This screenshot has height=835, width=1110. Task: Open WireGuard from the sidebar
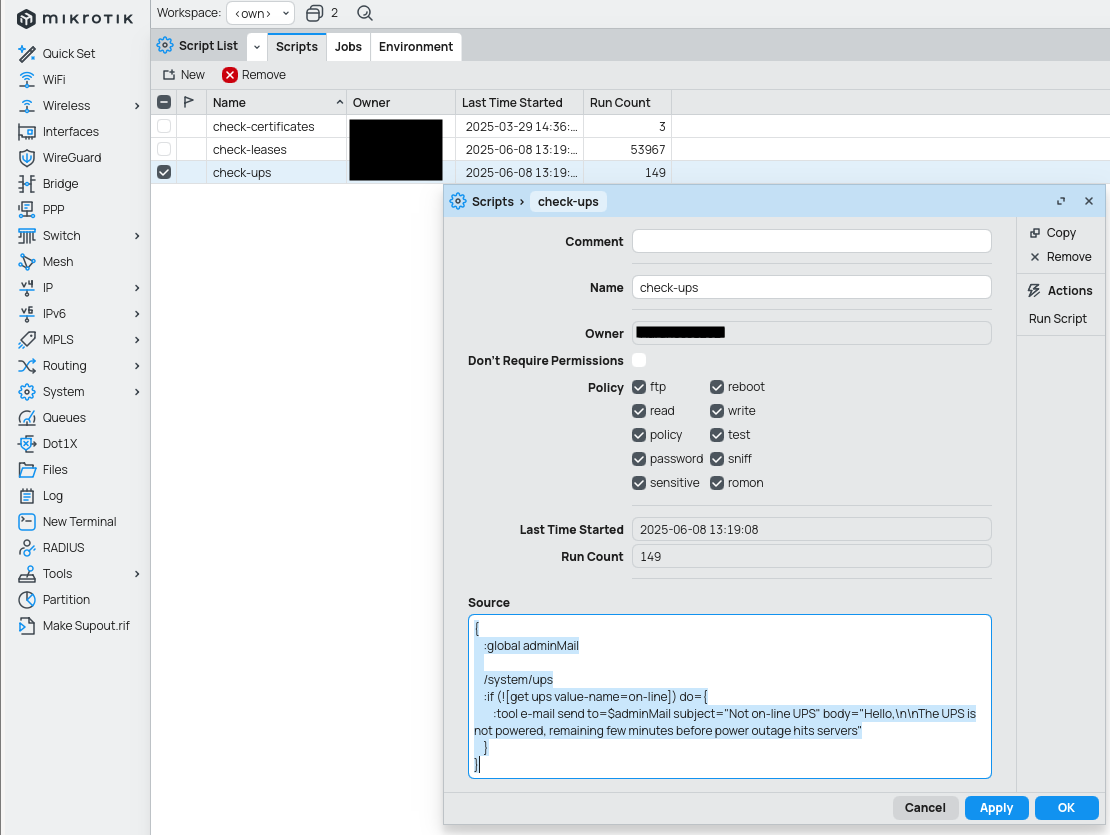[x=60, y=157]
